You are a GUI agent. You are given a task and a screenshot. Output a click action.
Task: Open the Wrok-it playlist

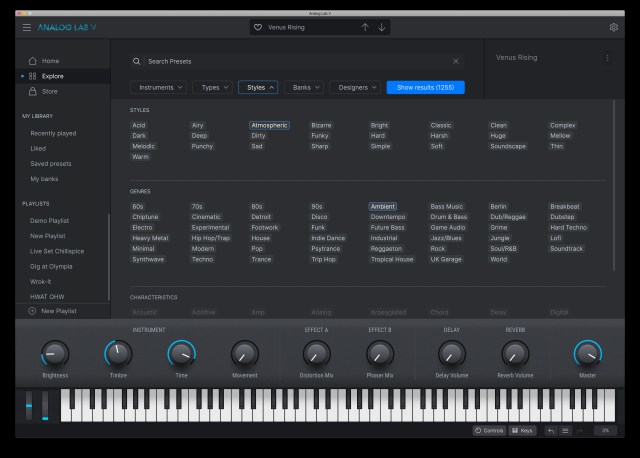tap(40, 281)
